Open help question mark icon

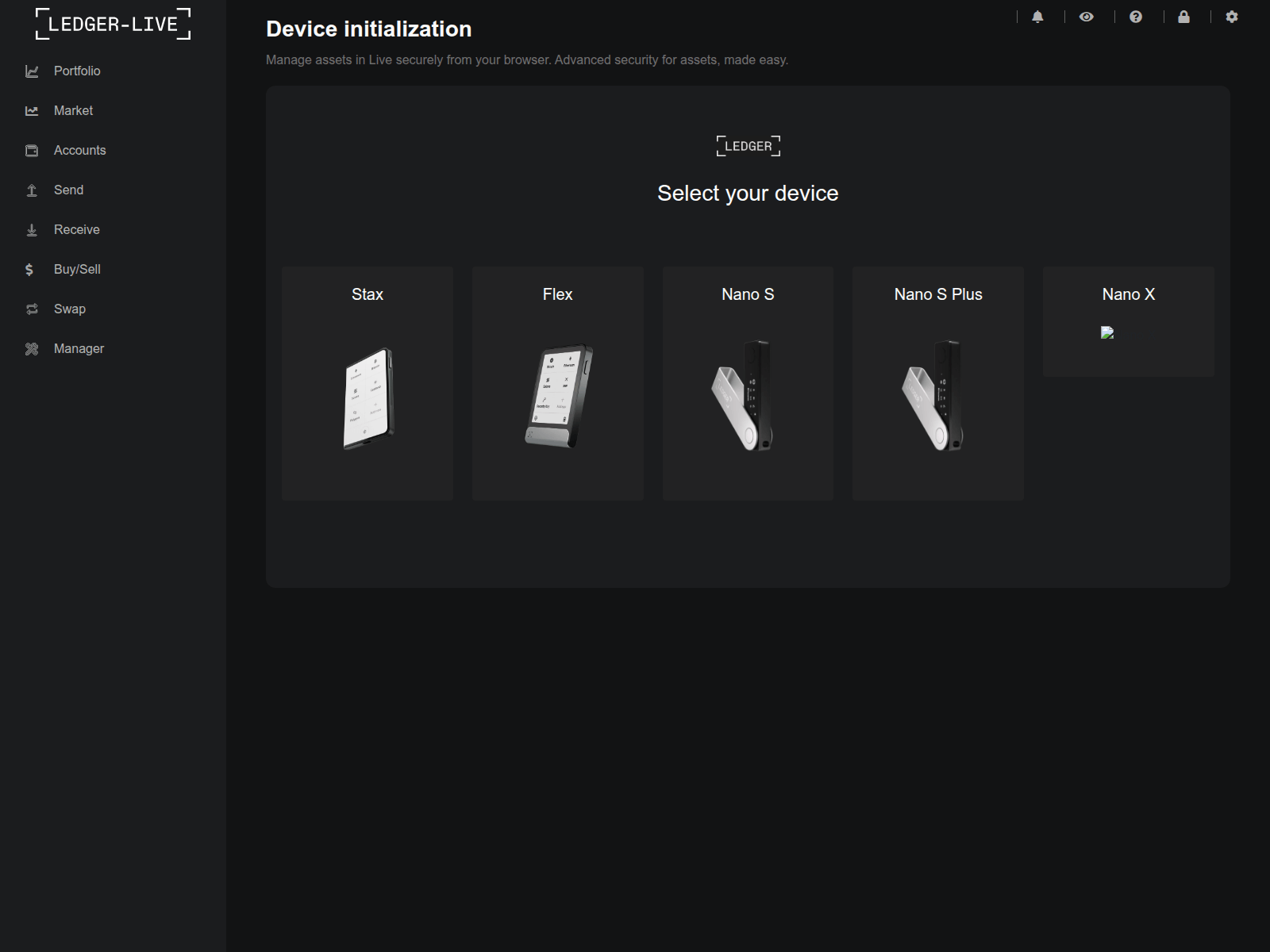(x=1136, y=17)
